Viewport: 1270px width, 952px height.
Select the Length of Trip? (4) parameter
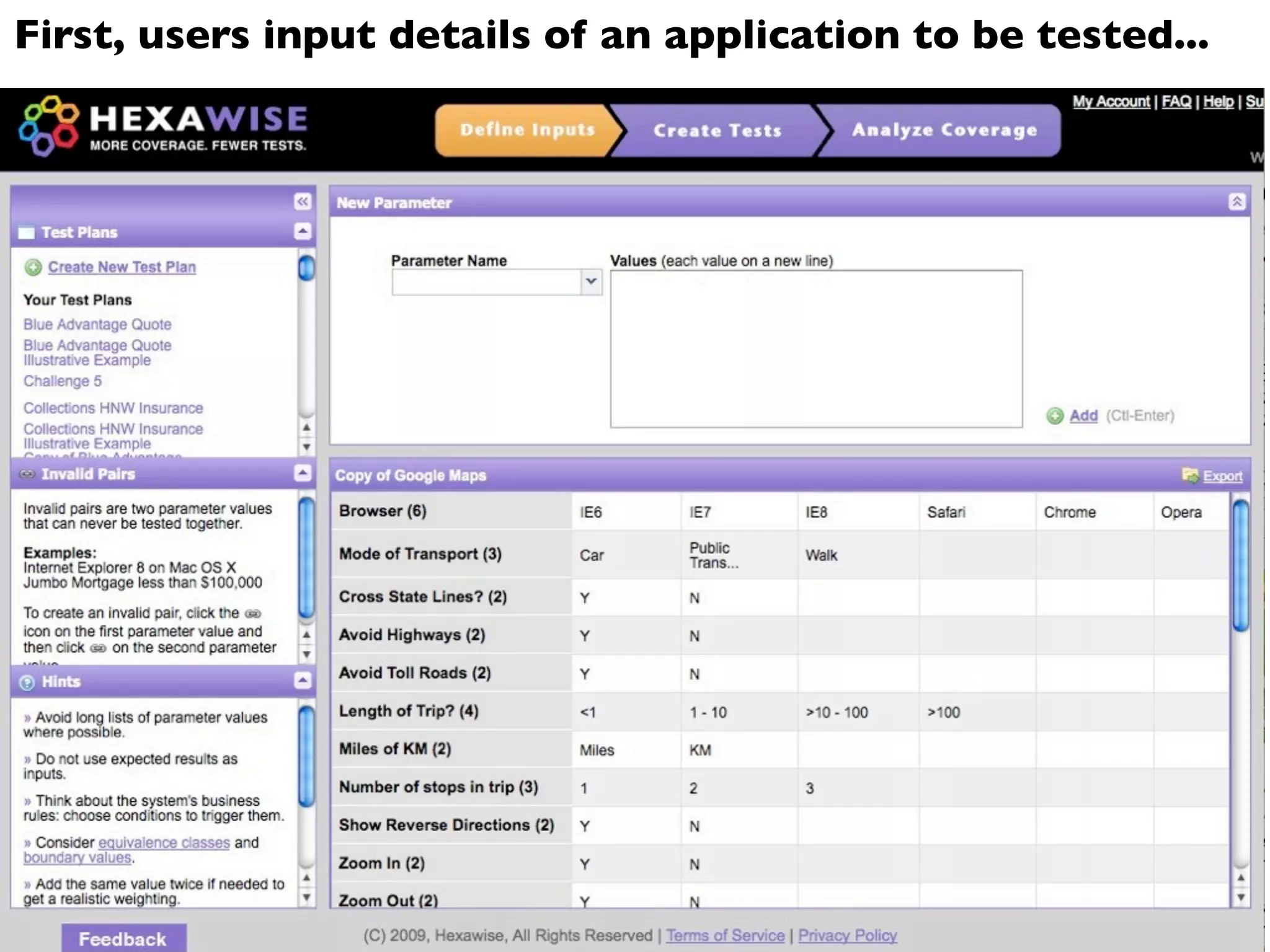click(x=451, y=711)
